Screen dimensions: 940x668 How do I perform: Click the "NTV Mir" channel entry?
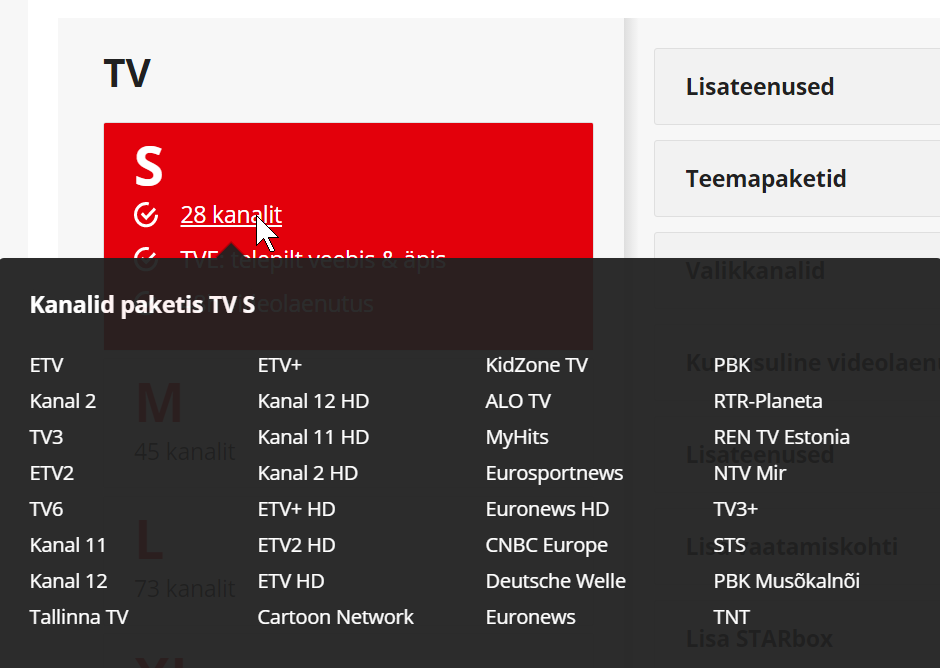[749, 473]
